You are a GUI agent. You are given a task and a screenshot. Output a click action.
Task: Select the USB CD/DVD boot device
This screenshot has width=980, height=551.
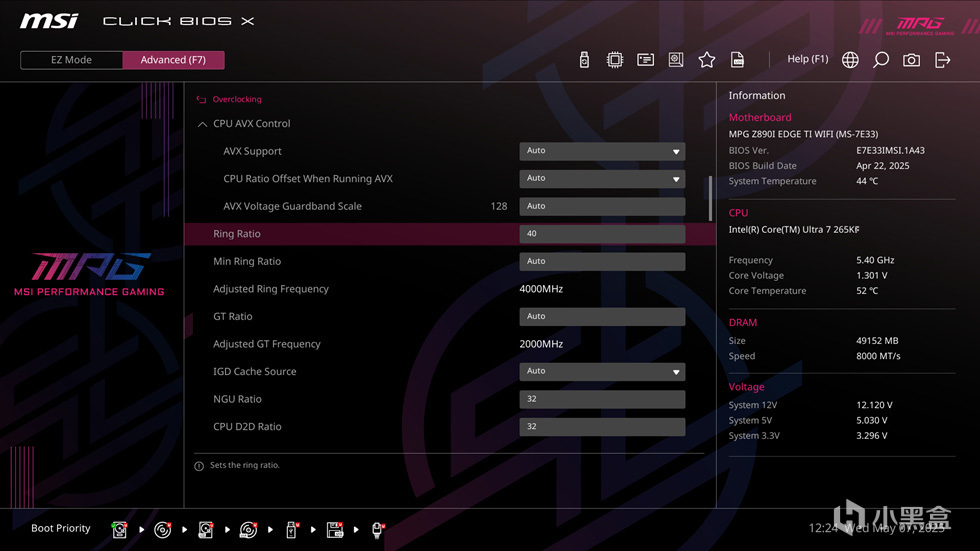(x=248, y=530)
